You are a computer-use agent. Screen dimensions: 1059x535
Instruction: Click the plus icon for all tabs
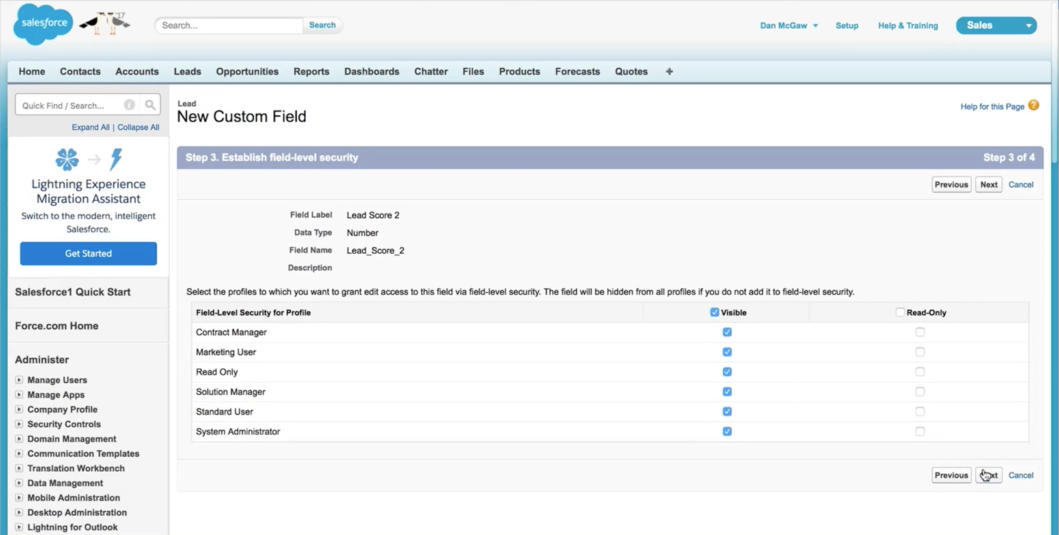pyautogui.click(x=669, y=71)
